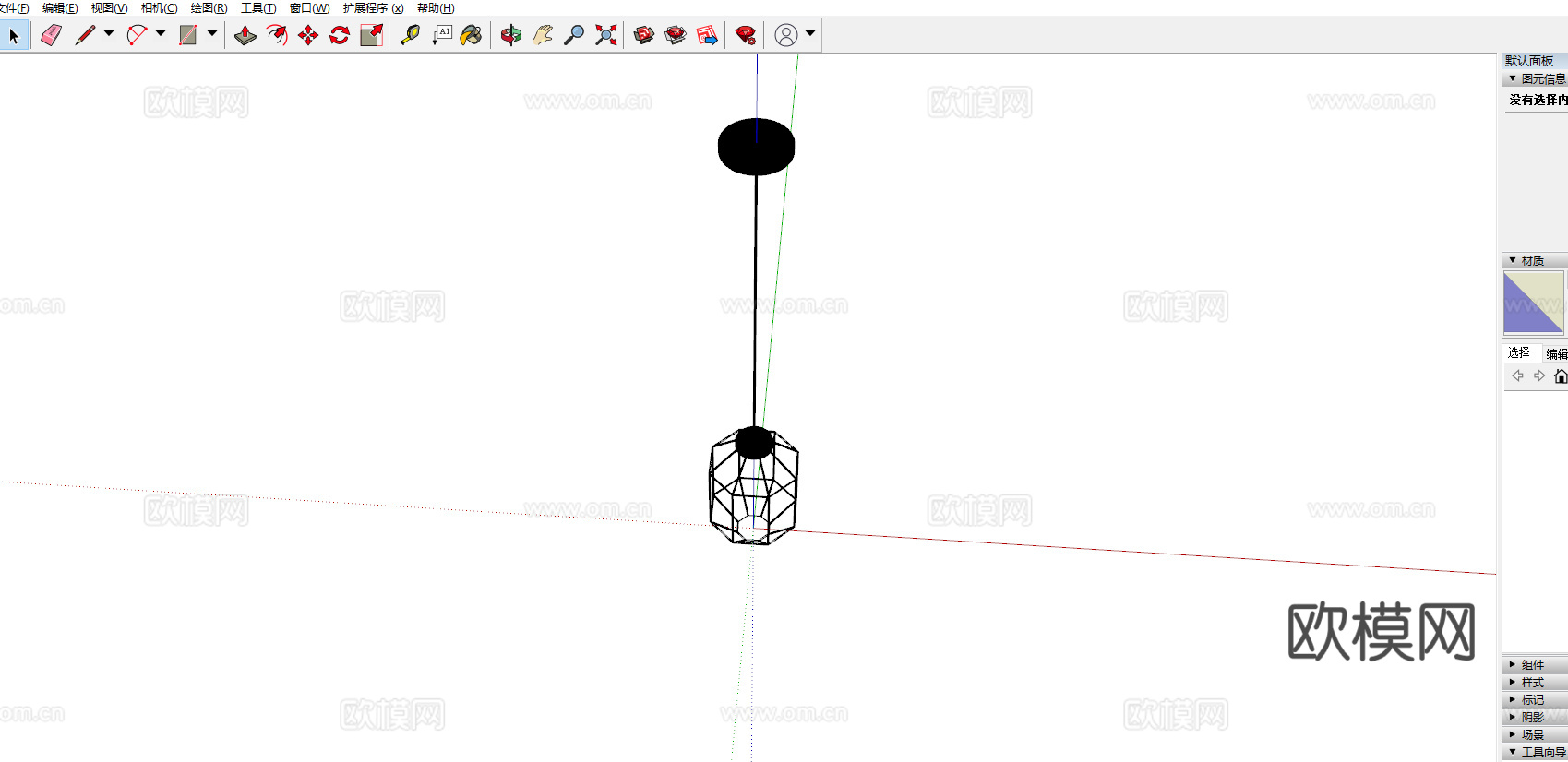Expand the 阴影 panel
The image size is (1568, 762).
1513,717
